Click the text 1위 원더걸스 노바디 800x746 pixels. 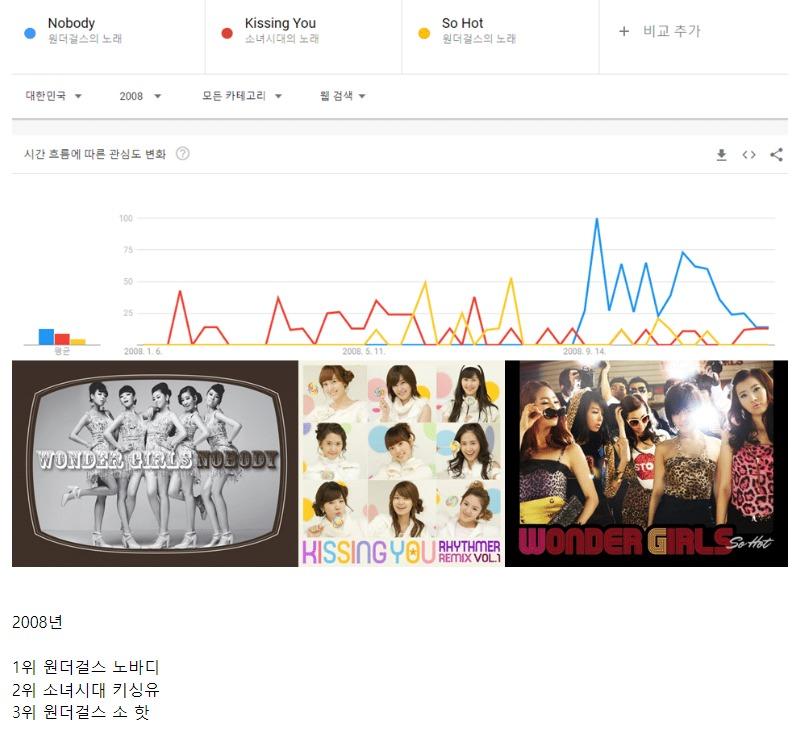tap(86, 667)
